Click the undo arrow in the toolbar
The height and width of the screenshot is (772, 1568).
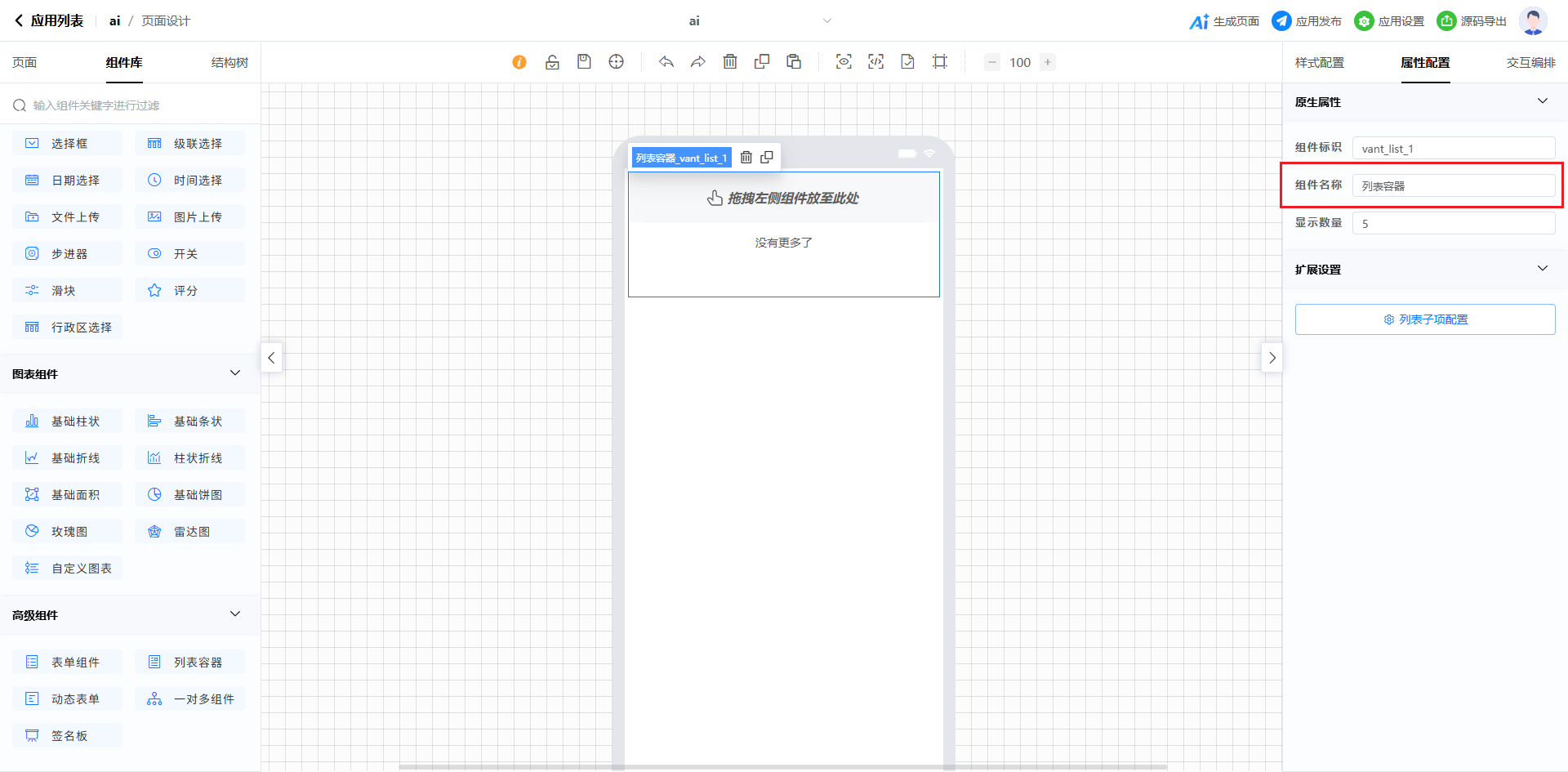coord(666,62)
